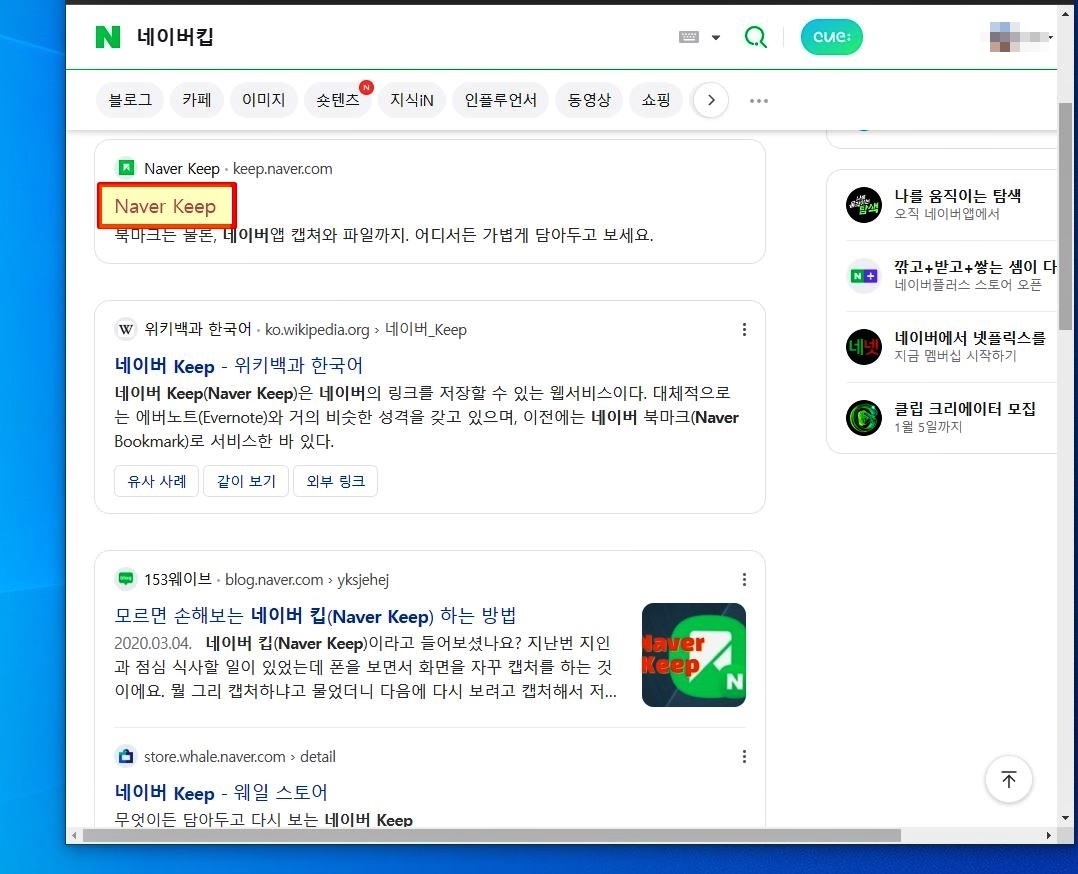Click the green search magnifier icon

[x=756, y=37]
